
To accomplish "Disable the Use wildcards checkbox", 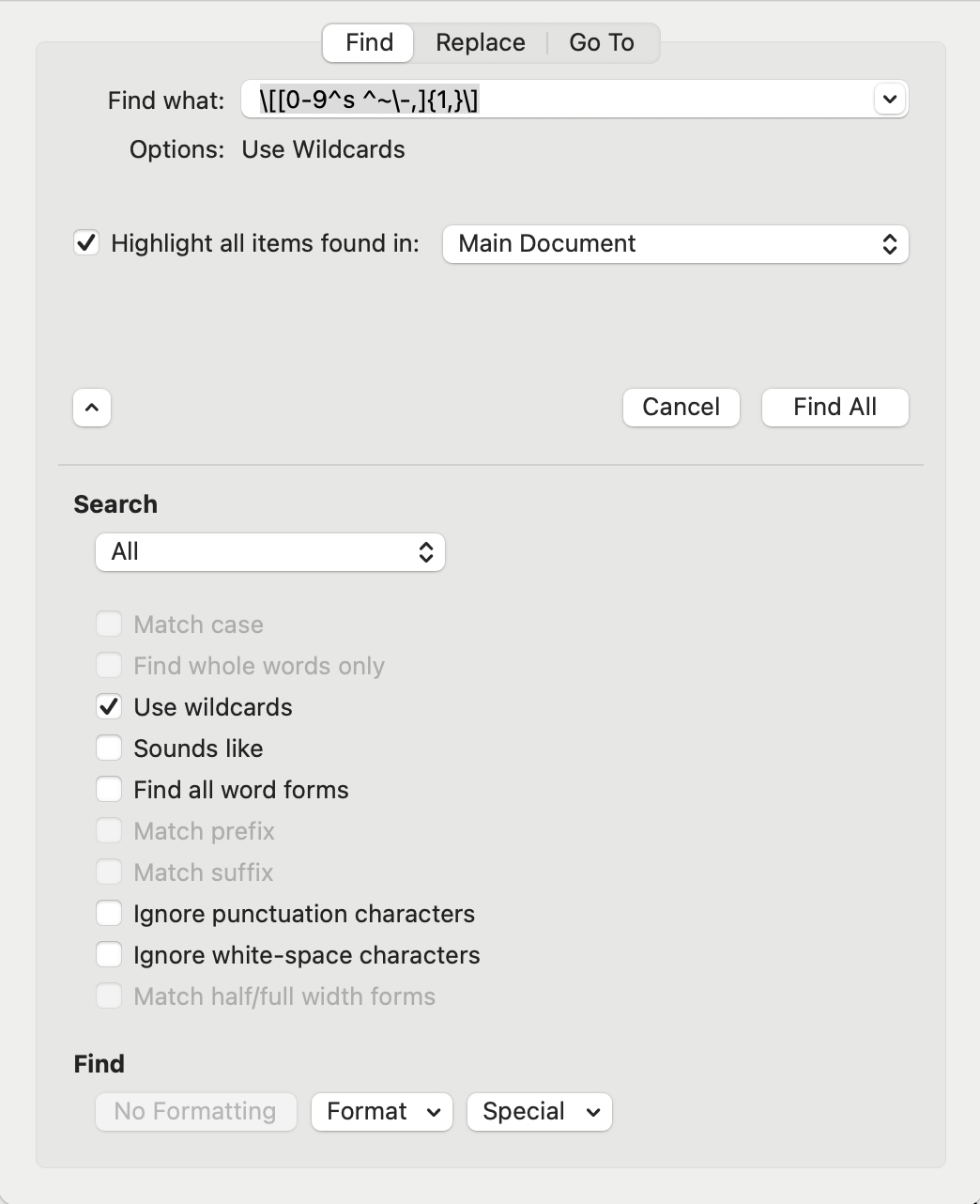I will (x=109, y=706).
